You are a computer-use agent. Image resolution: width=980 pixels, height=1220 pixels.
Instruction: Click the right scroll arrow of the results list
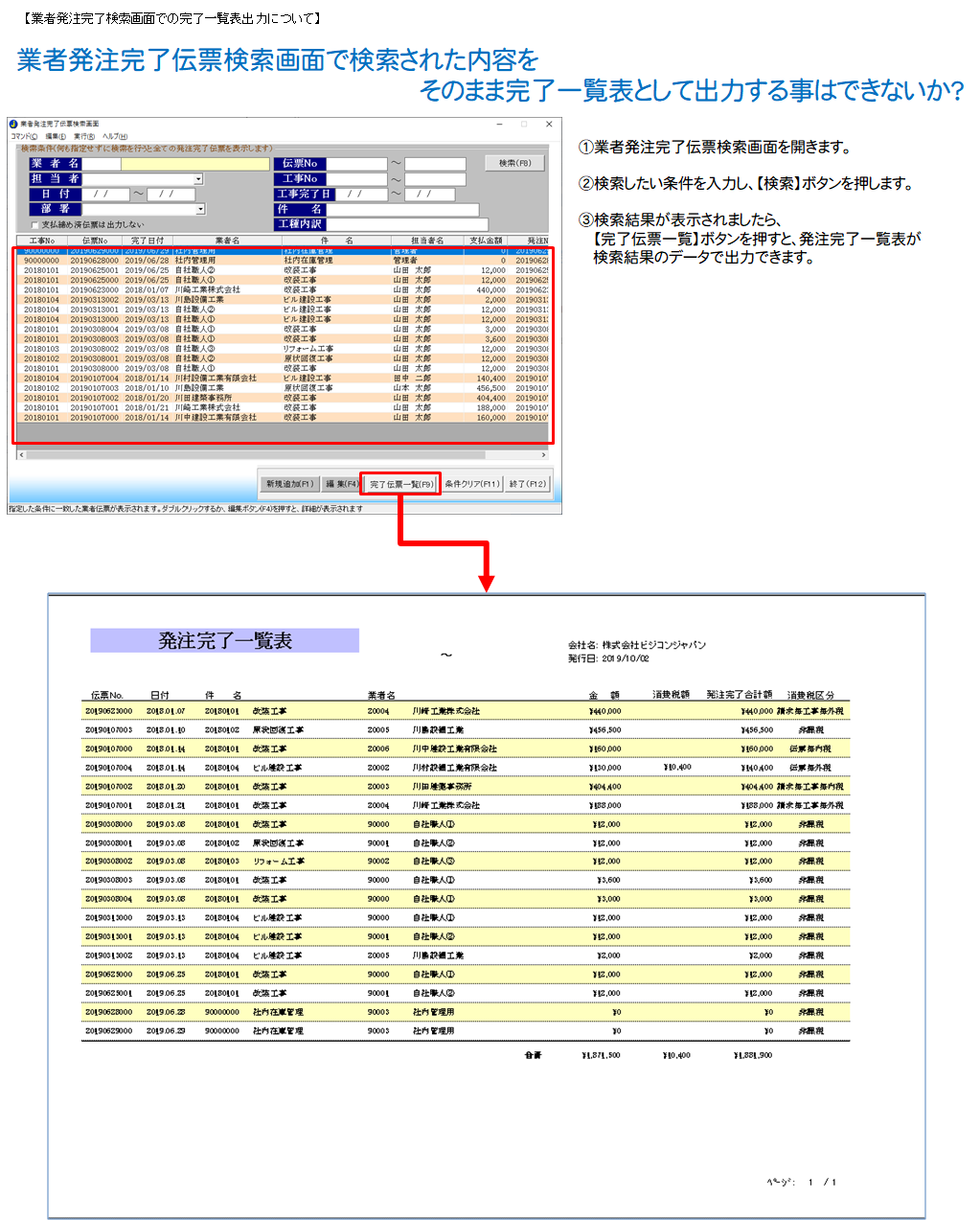(545, 455)
